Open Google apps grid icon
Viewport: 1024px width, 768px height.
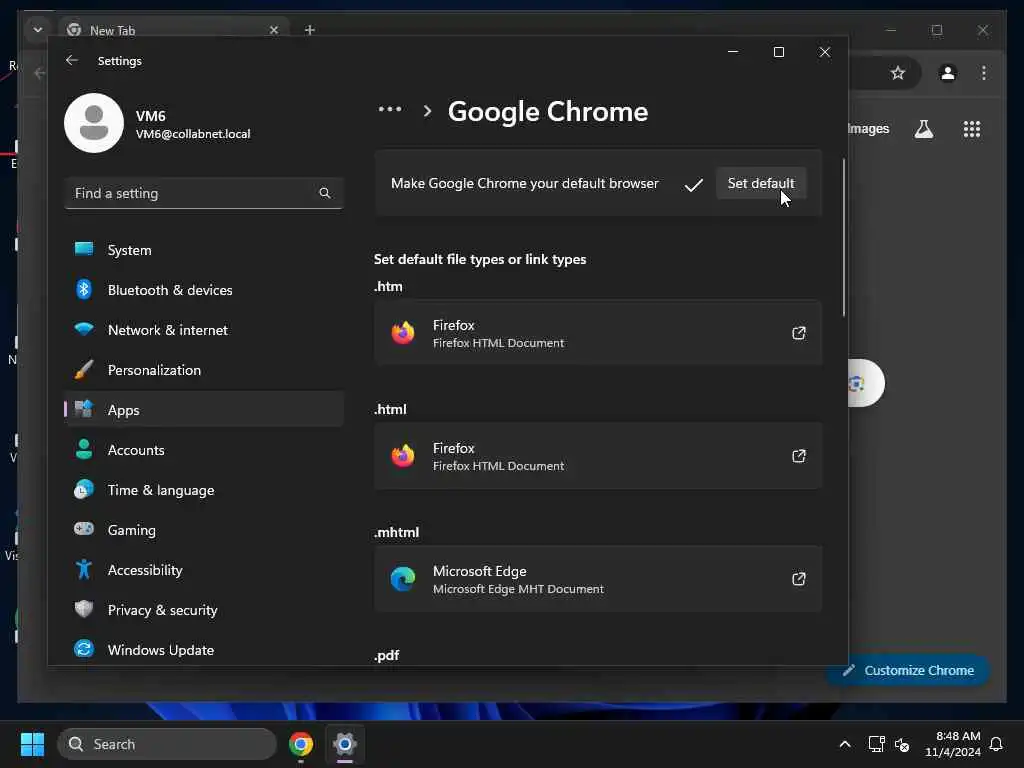click(x=972, y=129)
